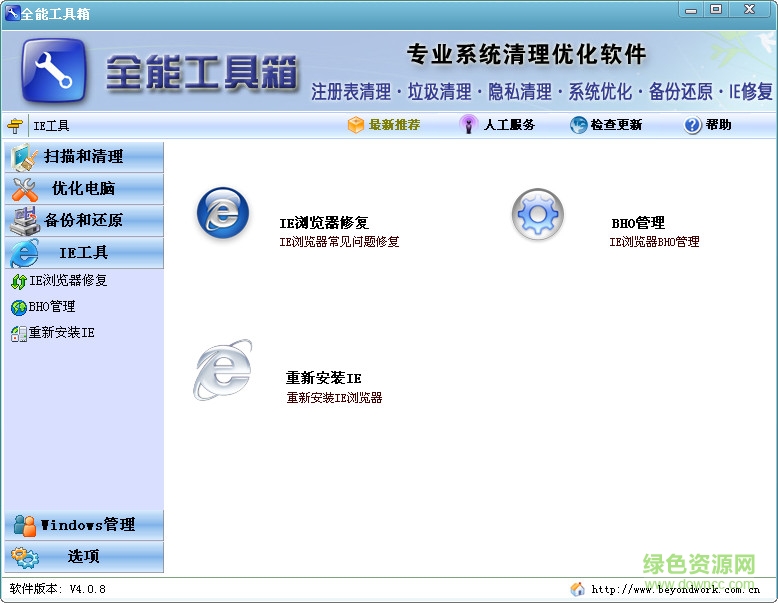This screenshot has width=778, height=603.
Task: Click the icon by 重新安装IE in sidebar
Action: click(x=19, y=334)
